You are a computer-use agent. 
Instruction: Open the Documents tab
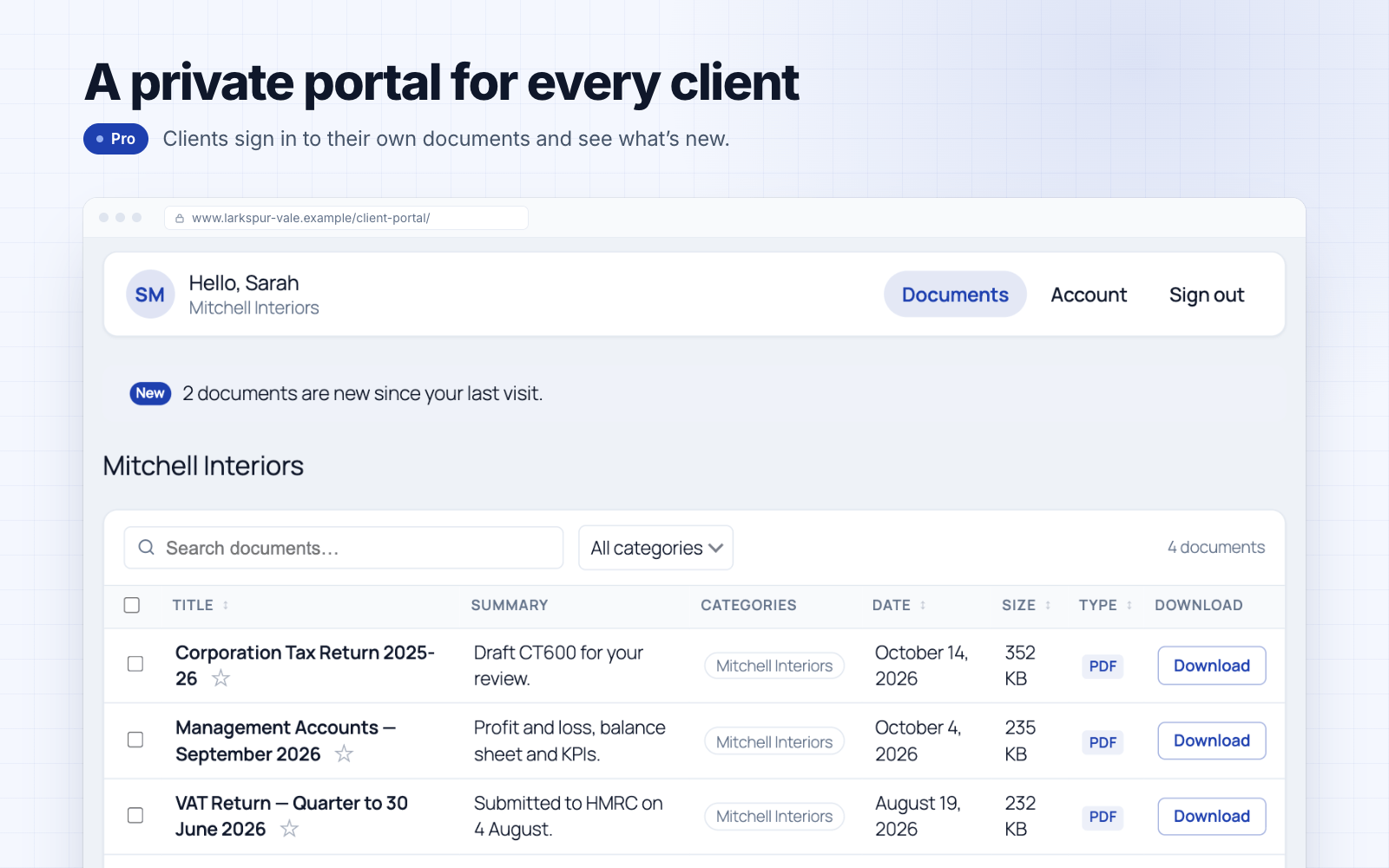[x=955, y=294]
